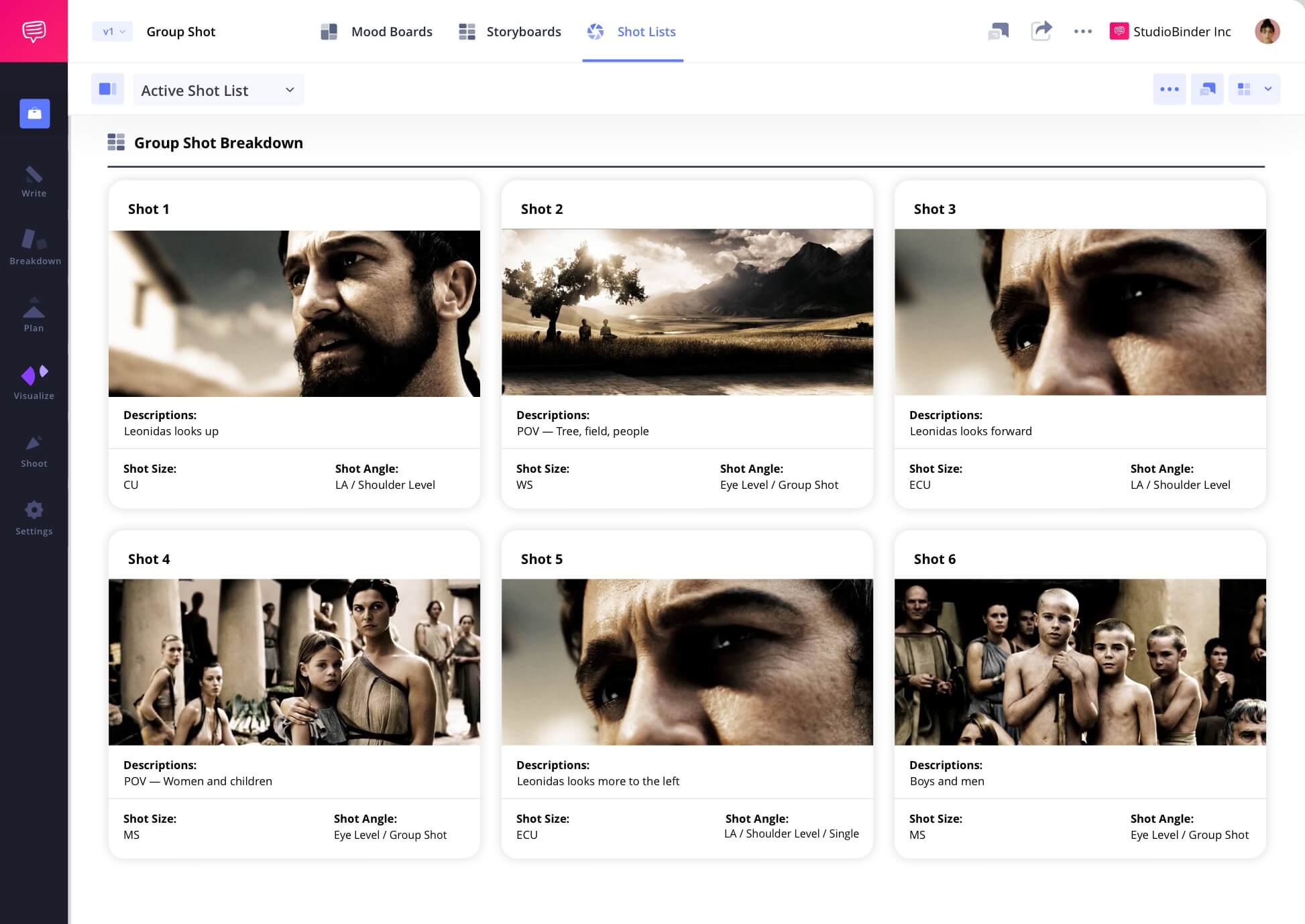Open the Write section in sidebar

point(34,182)
